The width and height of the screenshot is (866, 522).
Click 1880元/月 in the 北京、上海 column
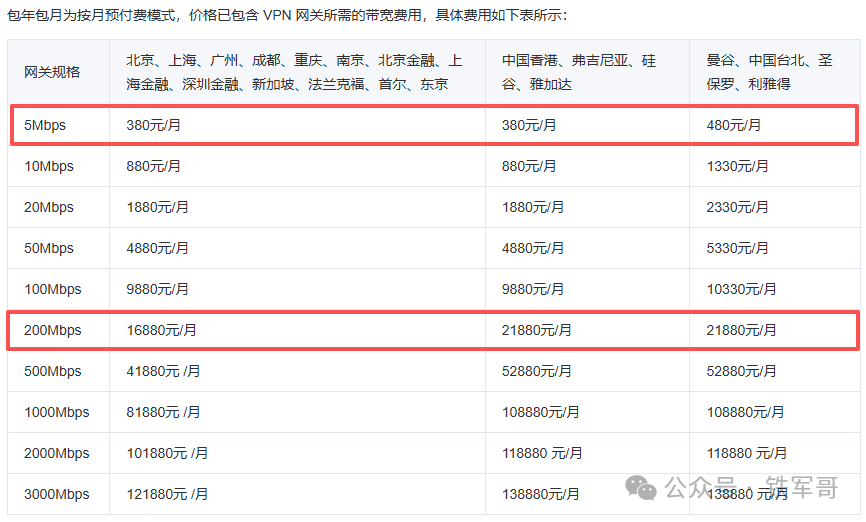pyautogui.click(x=157, y=207)
